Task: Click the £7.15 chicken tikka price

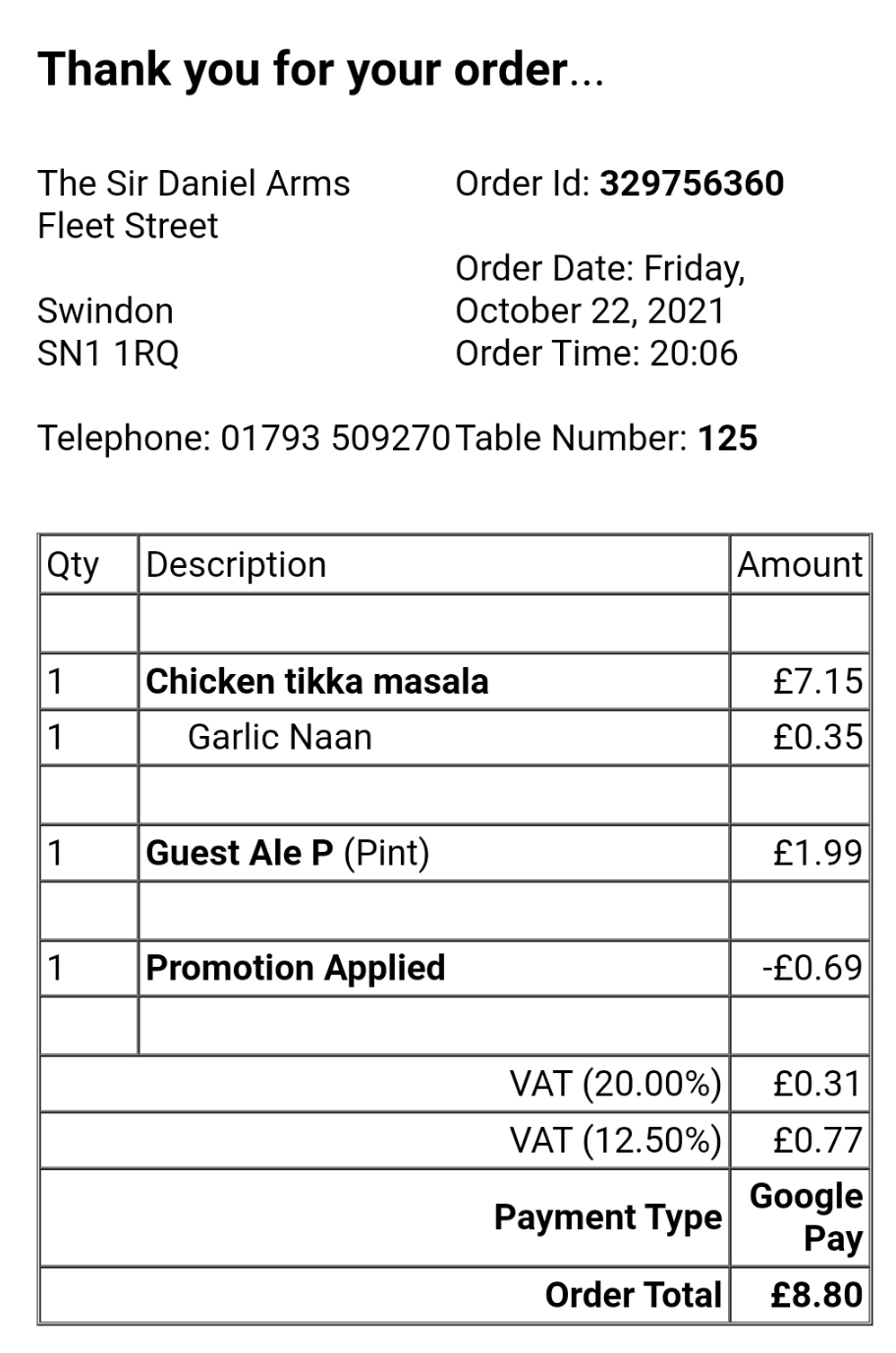Action: pos(816,681)
